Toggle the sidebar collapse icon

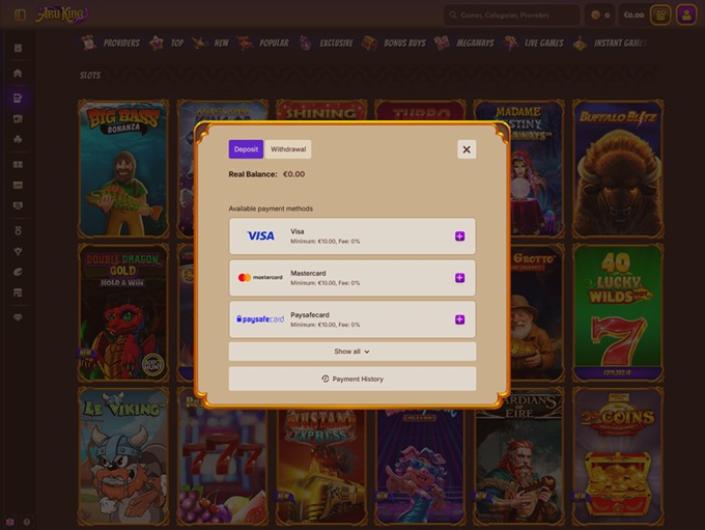coord(19,15)
